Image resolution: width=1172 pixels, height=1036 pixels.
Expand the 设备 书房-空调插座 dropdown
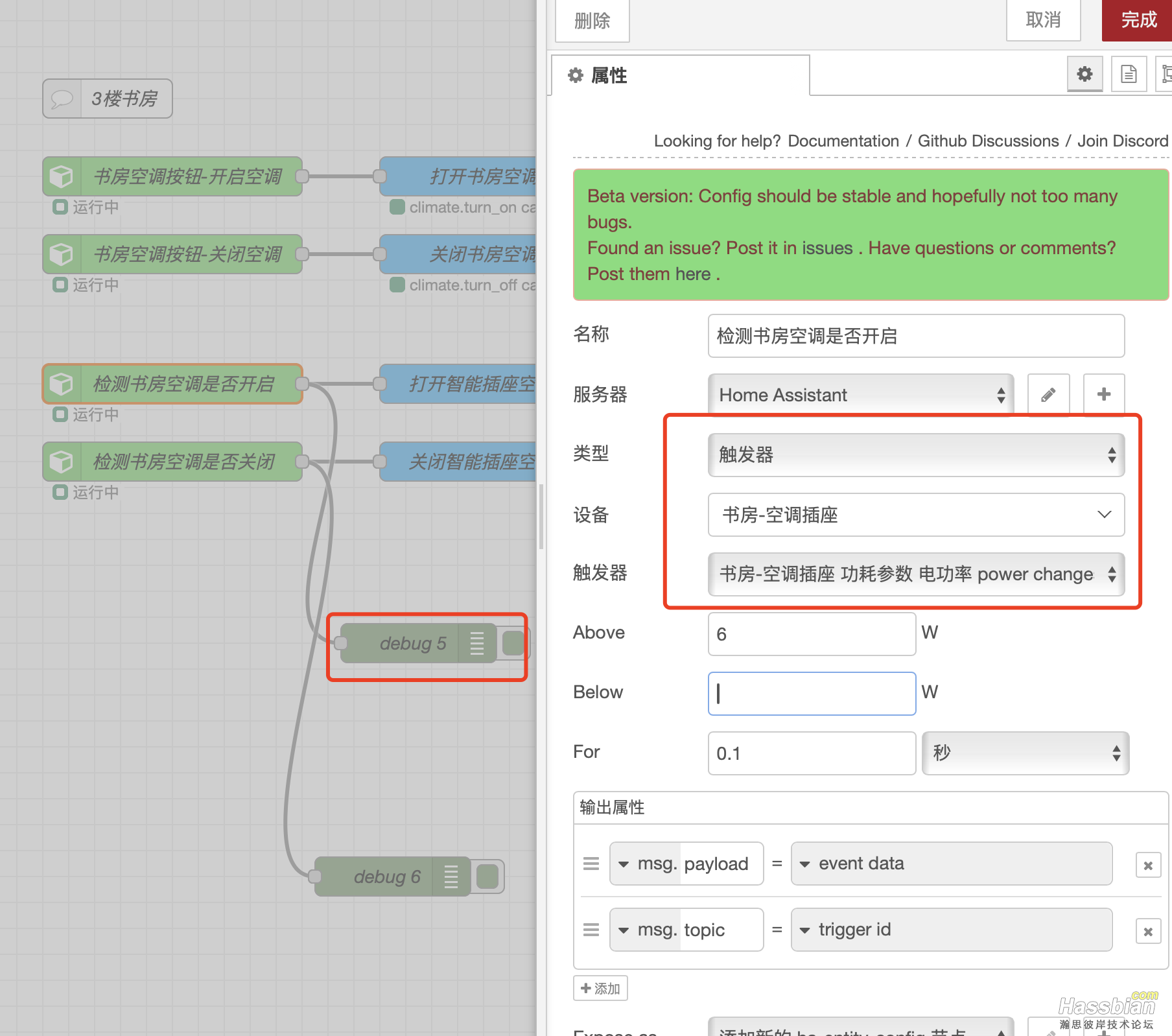pyautogui.click(x=915, y=515)
